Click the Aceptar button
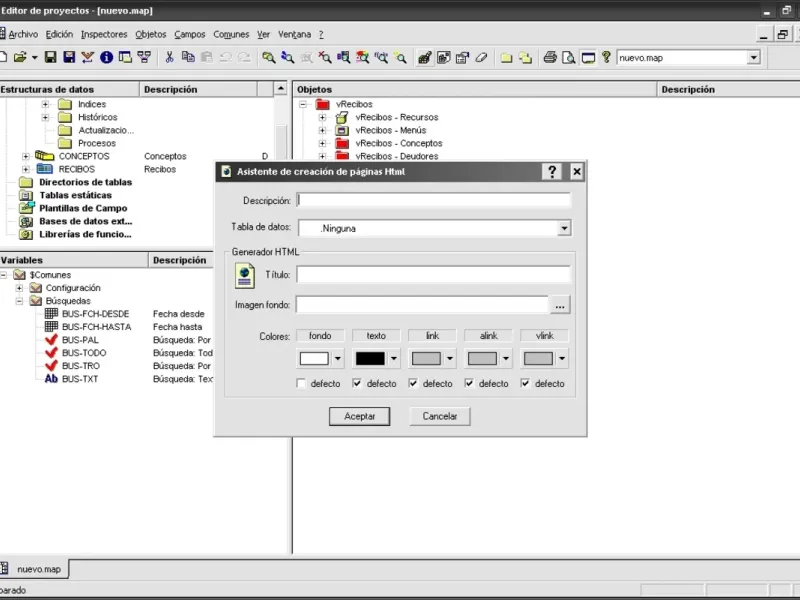Viewport: 800px width, 600px height. point(359,416)
